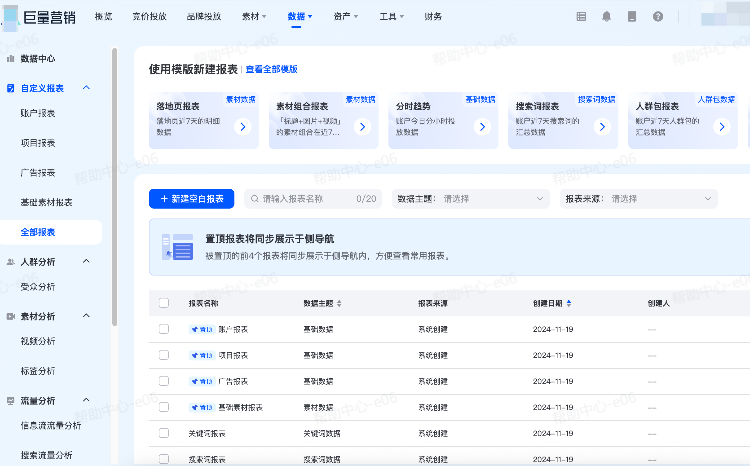
Task: Open the 工具 top menu dropdown
Action: pos(391,16)
